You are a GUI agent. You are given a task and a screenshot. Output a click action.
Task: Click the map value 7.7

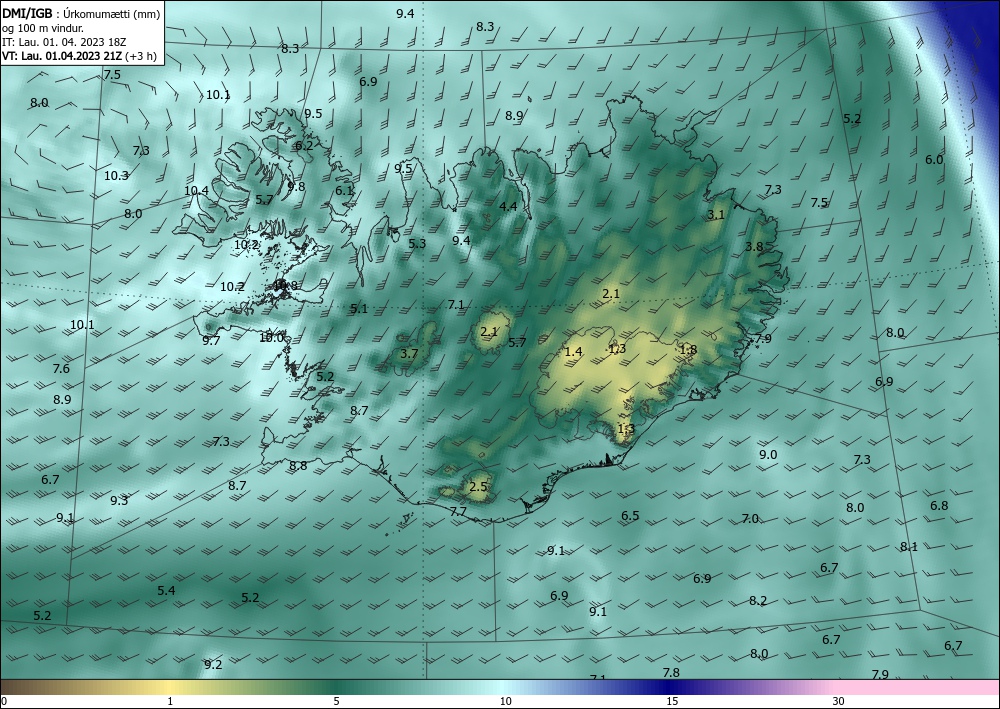click(x=458, y=511)
